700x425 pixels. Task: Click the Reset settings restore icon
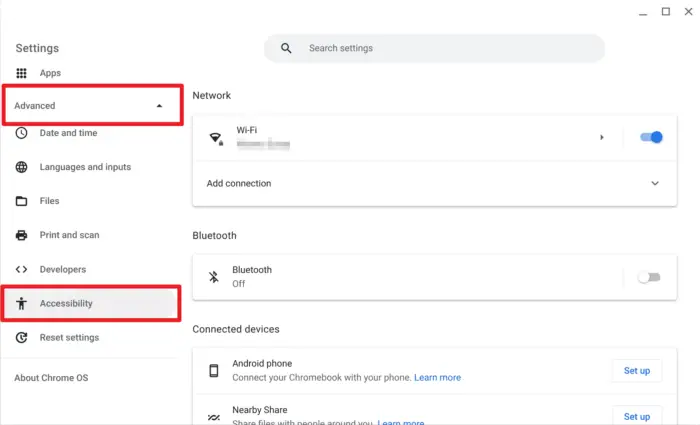pos(21,338)
